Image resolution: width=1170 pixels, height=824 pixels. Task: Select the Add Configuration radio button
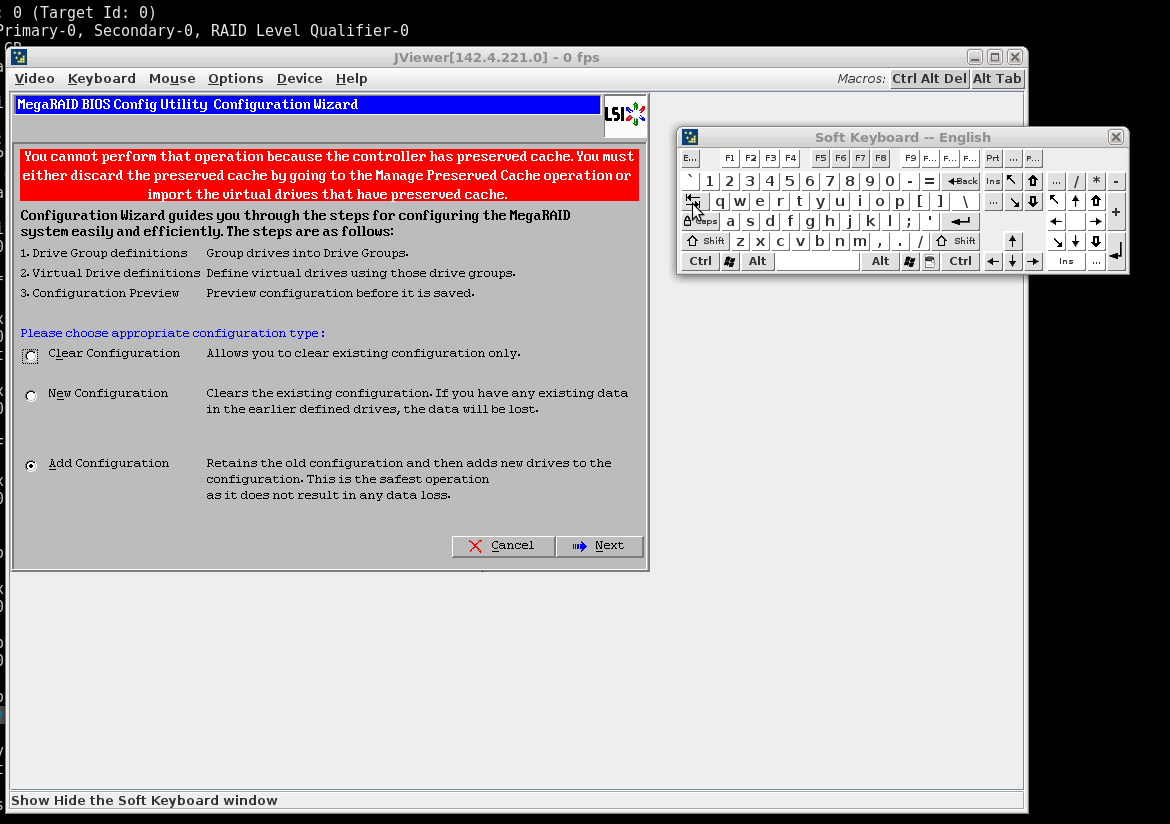pos(31,465)
